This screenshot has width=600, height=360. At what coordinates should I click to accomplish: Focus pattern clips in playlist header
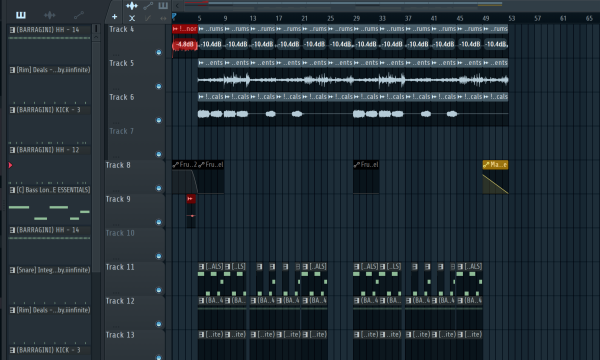pos(163,6)
